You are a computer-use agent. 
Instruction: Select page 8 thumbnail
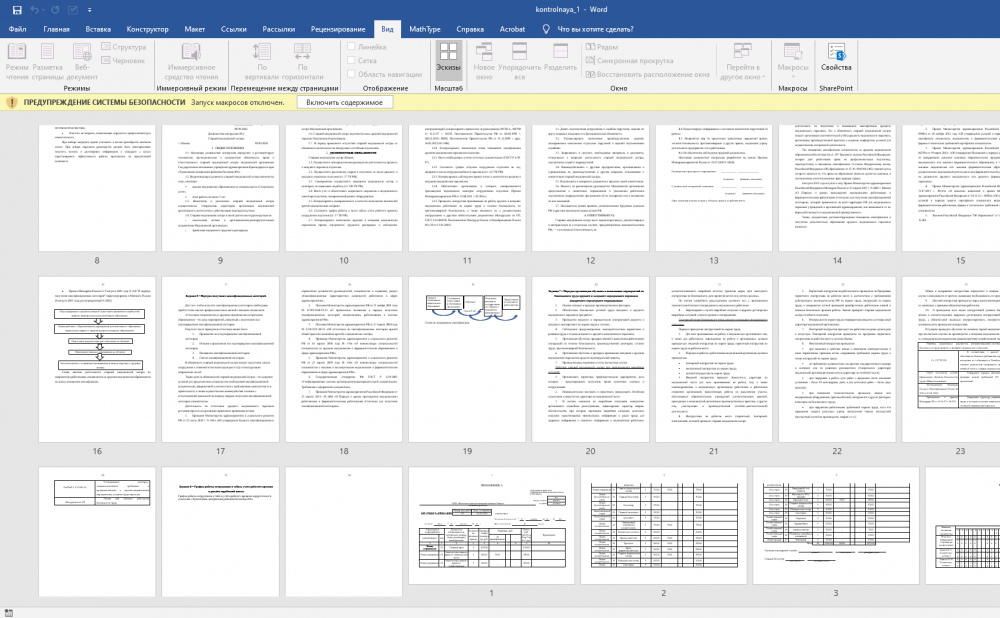point(97,188)
